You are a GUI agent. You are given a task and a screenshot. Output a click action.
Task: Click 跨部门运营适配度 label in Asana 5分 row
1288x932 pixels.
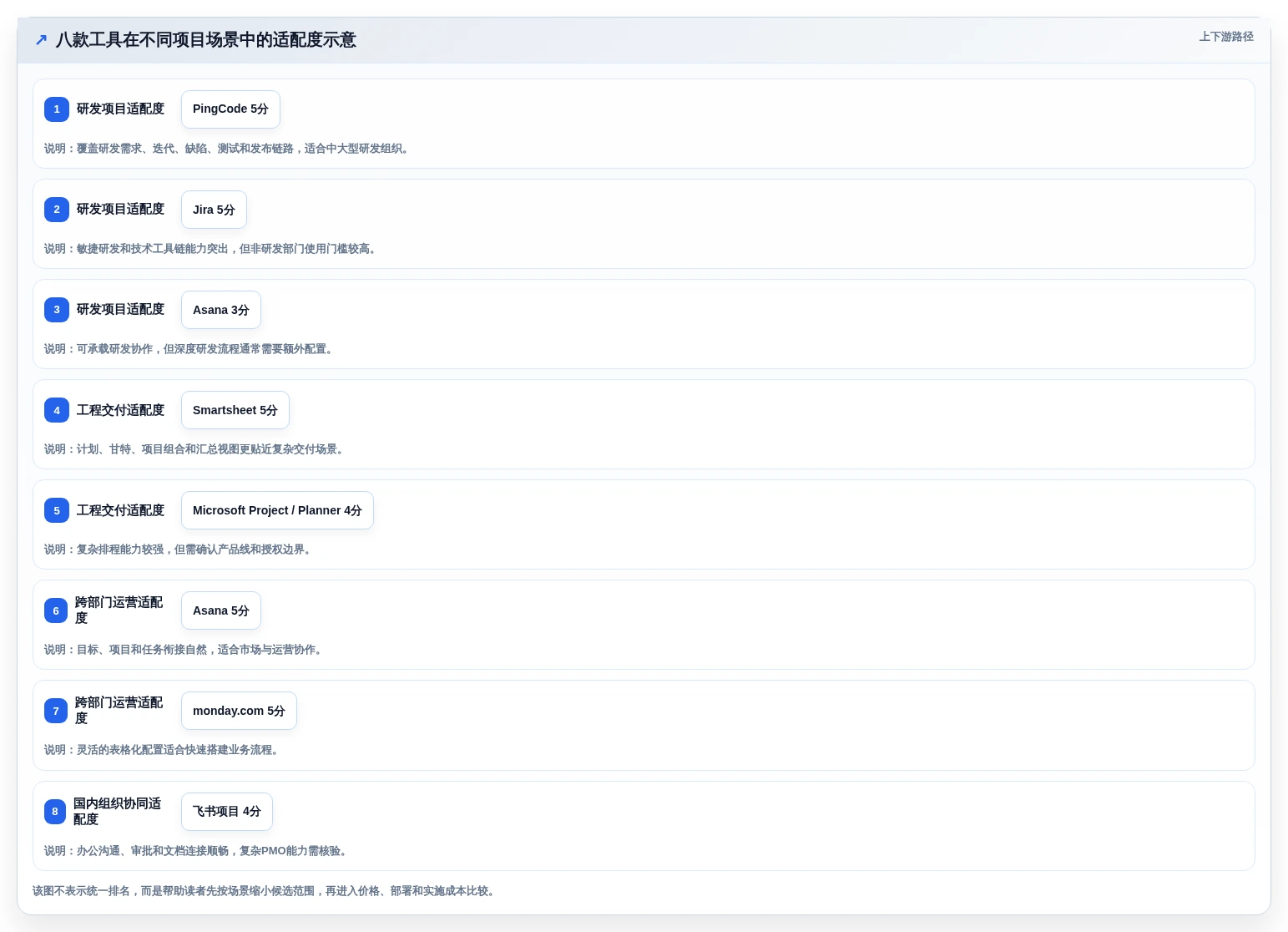[x=119, y=610]
